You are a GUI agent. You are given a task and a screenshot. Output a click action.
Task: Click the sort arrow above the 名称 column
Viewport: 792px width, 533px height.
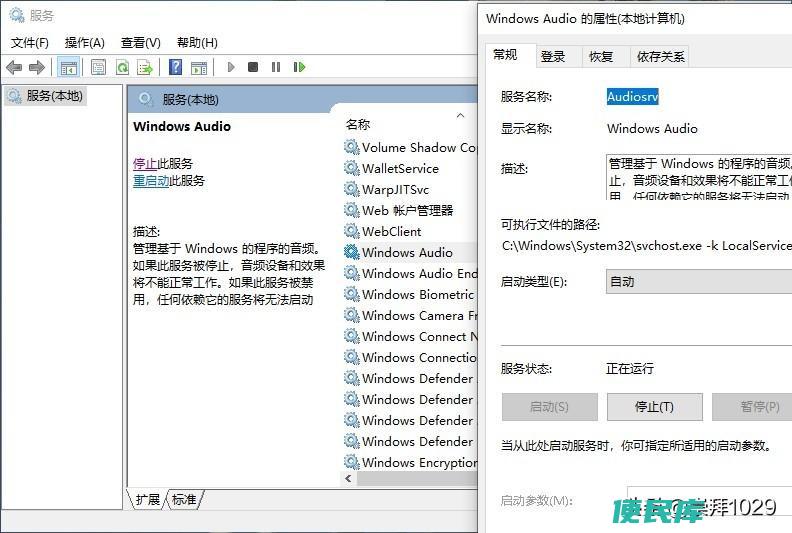[460, 115]
